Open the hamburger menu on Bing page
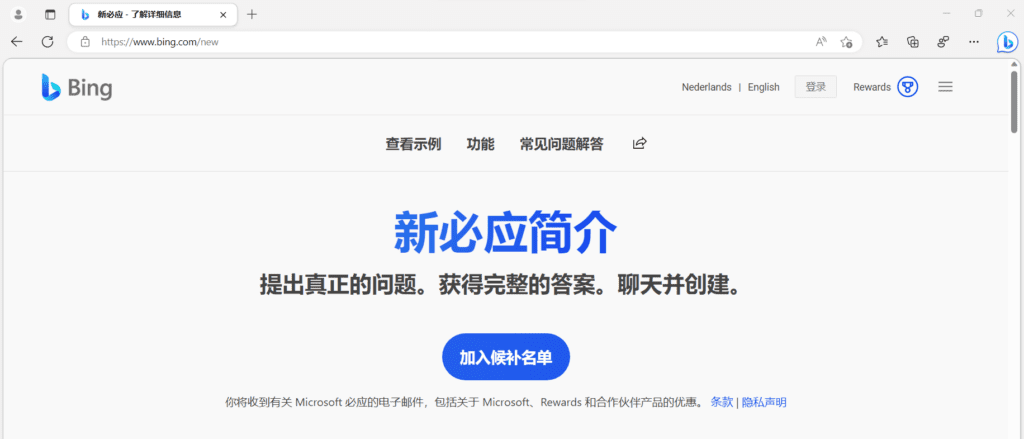The height and width of the screenshot is (439, 1024). (945, 87)
